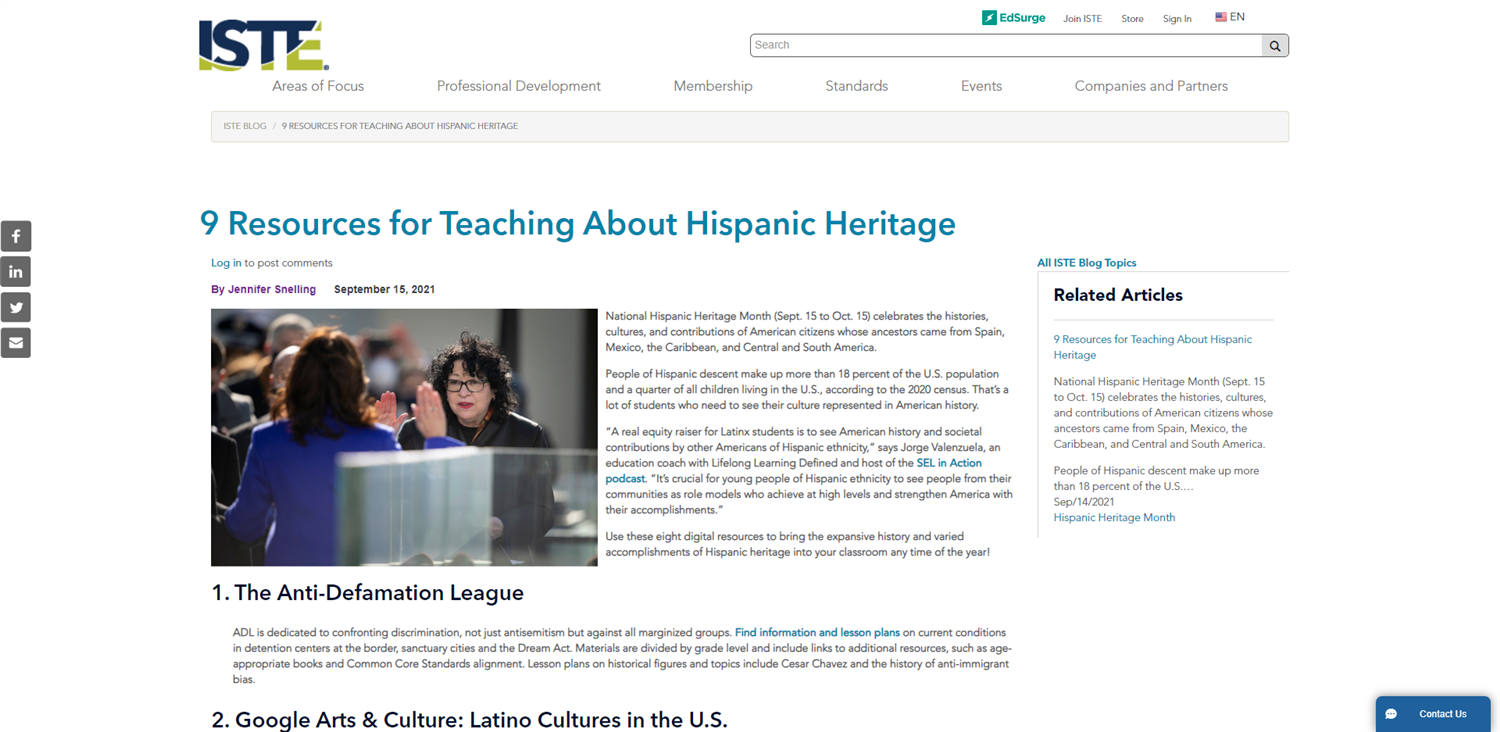The width and height of the screenshot is (1500, 732).
Task: Expand the Professional Development menu
Action: 518,86
